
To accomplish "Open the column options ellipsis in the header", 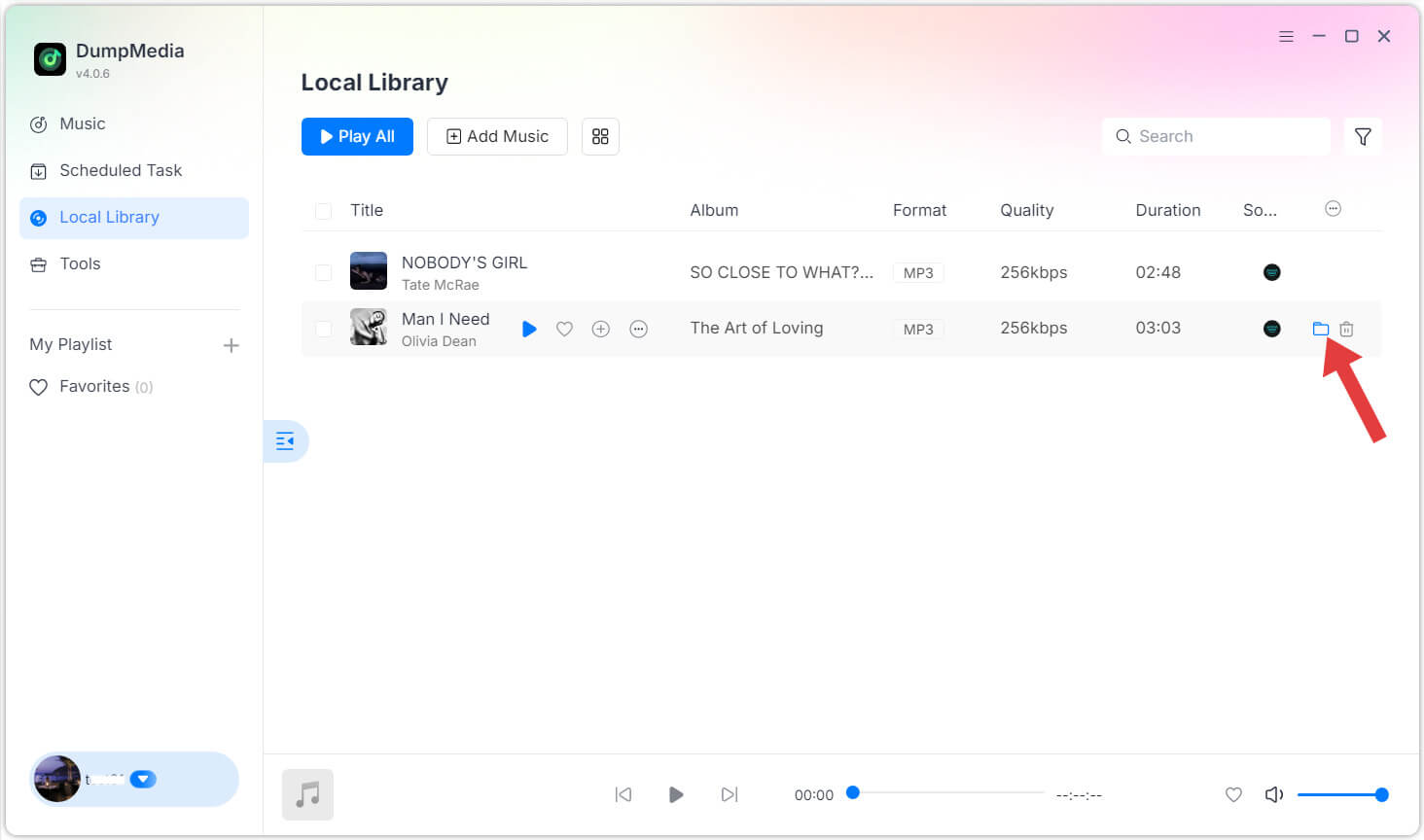I will click(x=1333, y=208).
